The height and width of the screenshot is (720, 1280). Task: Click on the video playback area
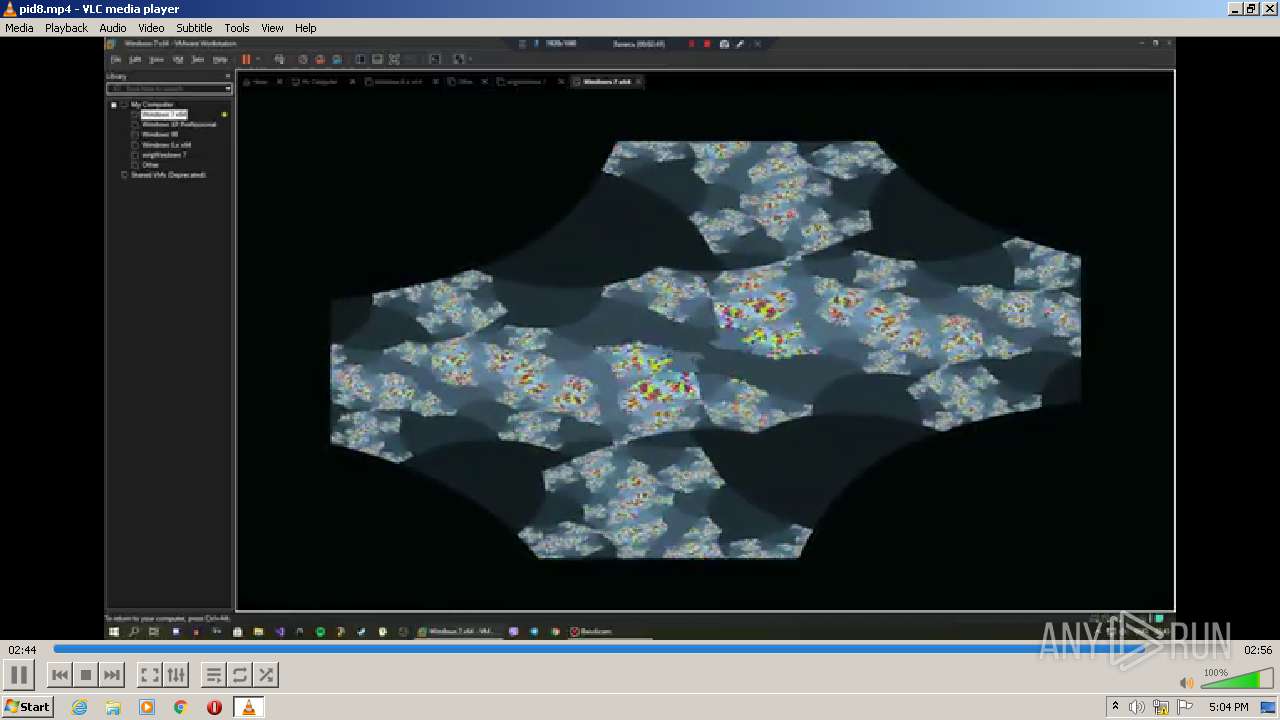(x=640, y=338)
